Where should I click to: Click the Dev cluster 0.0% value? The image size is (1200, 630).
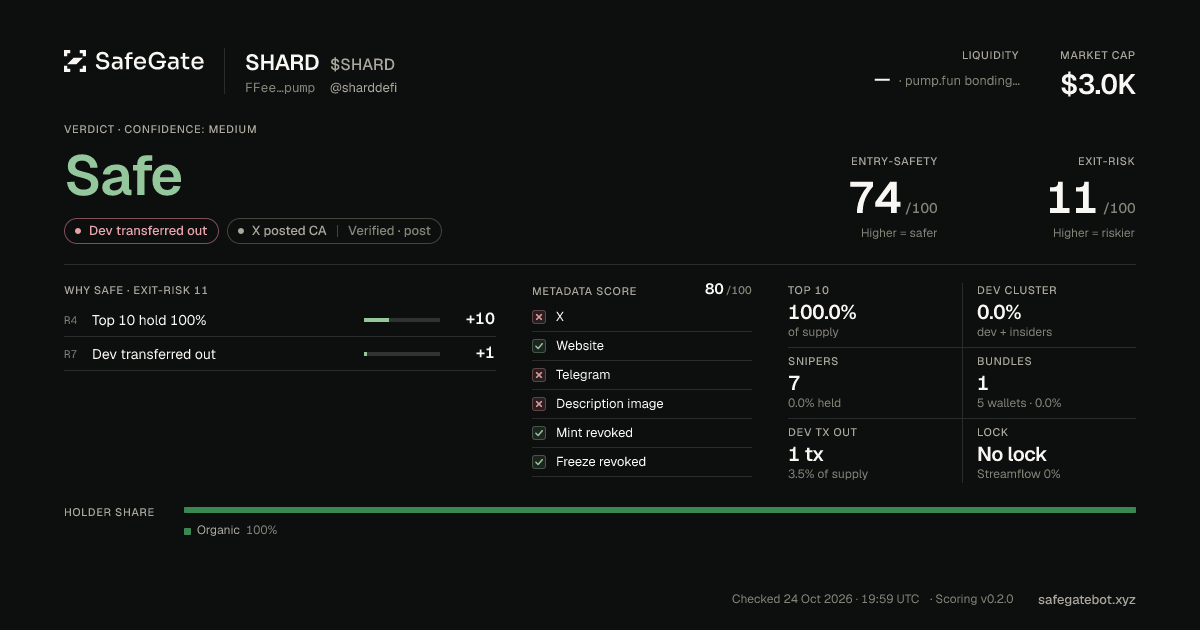(999, 312)
